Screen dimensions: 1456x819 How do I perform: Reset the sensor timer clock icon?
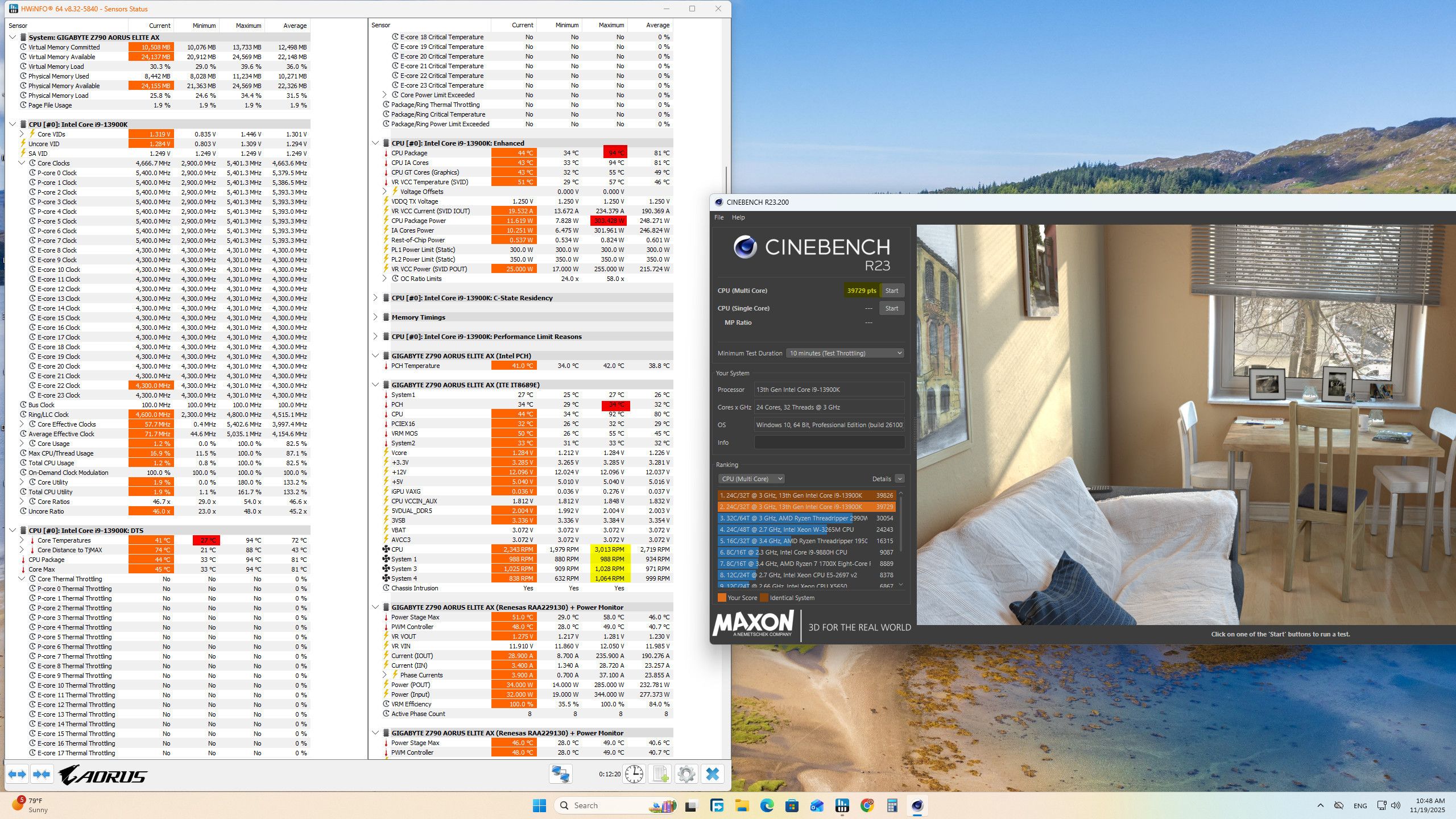[x=634, y=774]
